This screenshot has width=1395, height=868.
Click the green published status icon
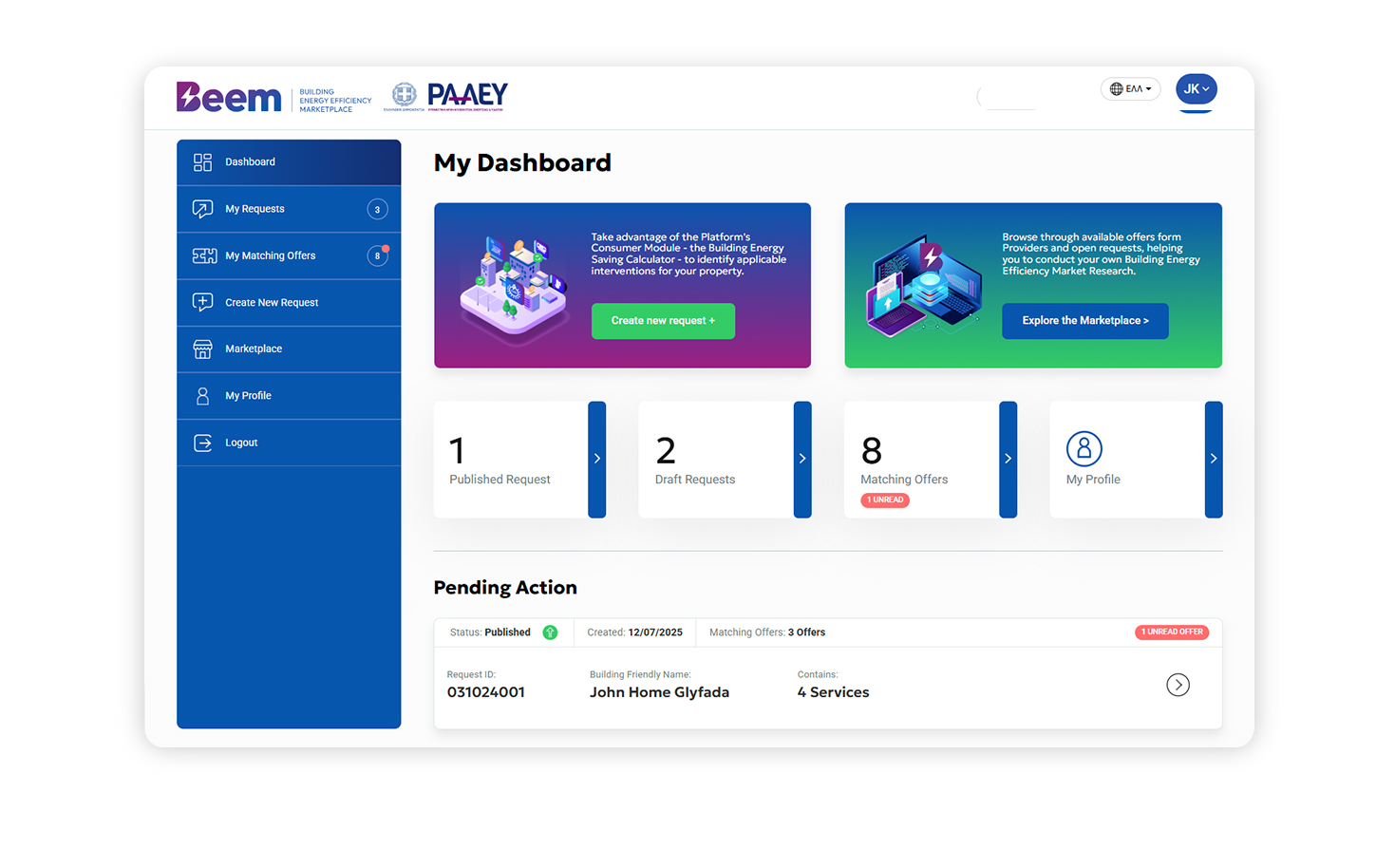[x=550, y=632]
